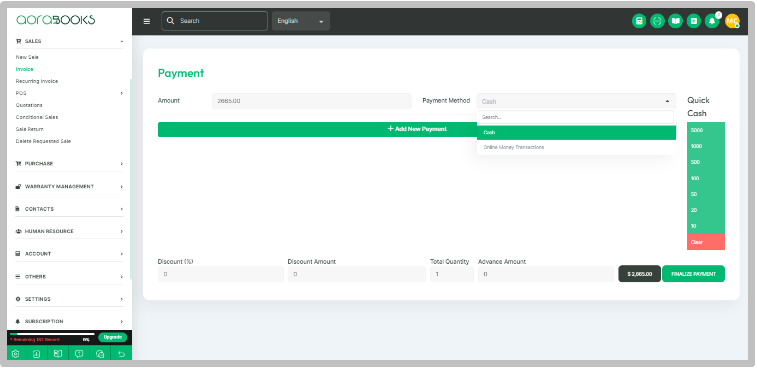Open Conditional Sales in sidebar
The width and height of the screenshot is (757, 368).
tap(37, 117)
